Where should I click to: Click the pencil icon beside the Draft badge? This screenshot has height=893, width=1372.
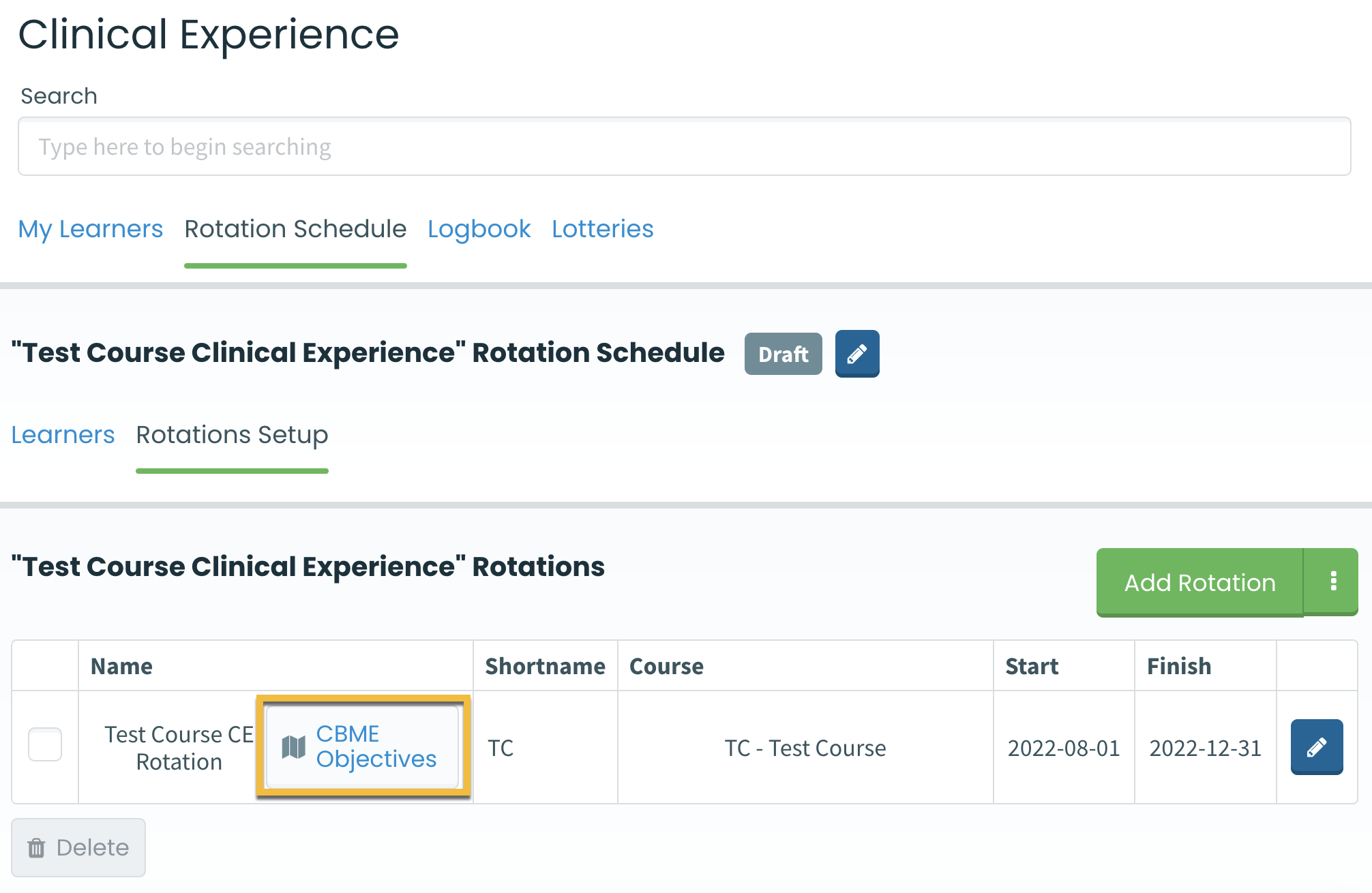click(856, 354)
